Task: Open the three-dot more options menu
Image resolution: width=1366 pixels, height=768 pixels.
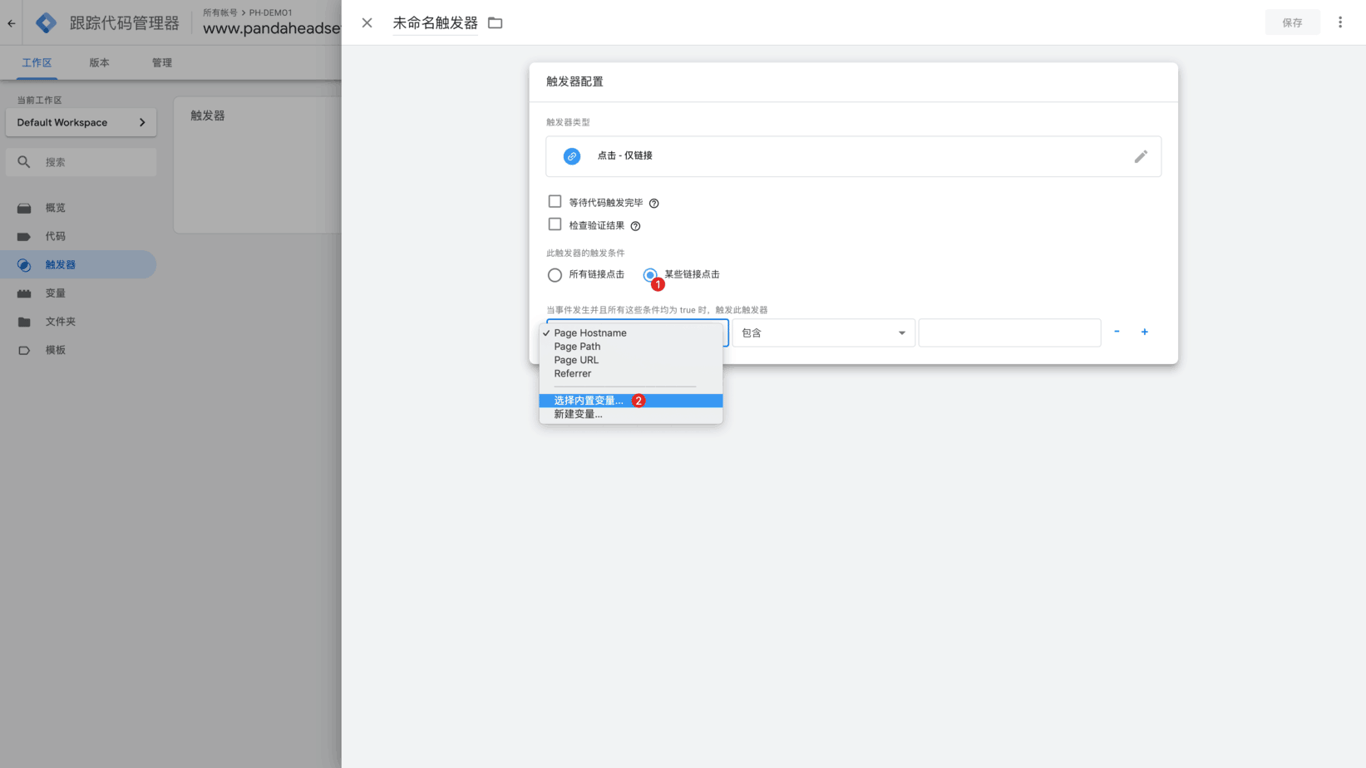Action: coord(1340,22)
